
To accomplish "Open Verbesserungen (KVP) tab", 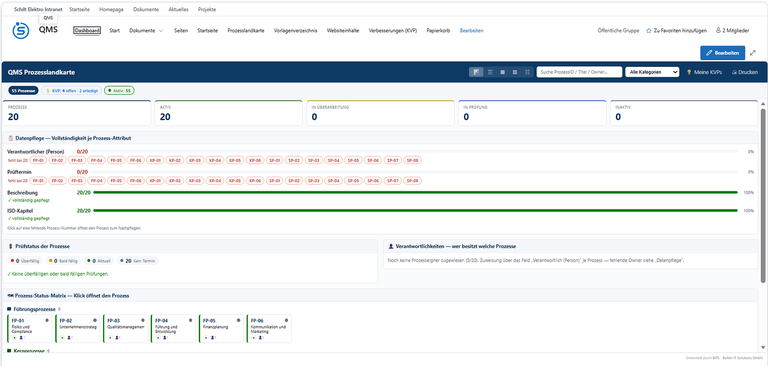I will (393, 30).
